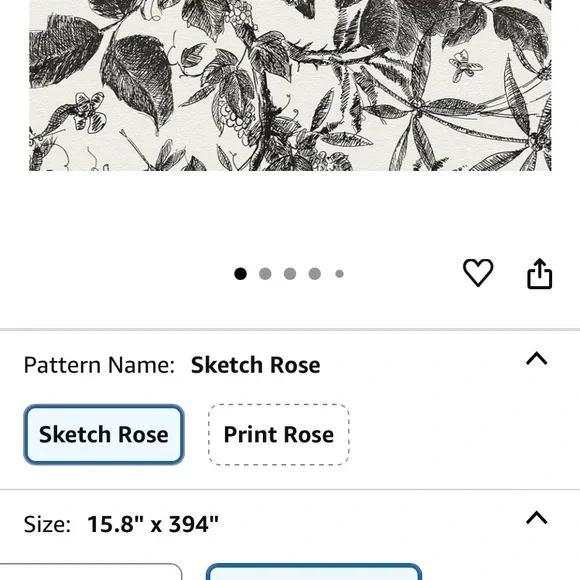Select the unselected size option at left

coord(91,572)
